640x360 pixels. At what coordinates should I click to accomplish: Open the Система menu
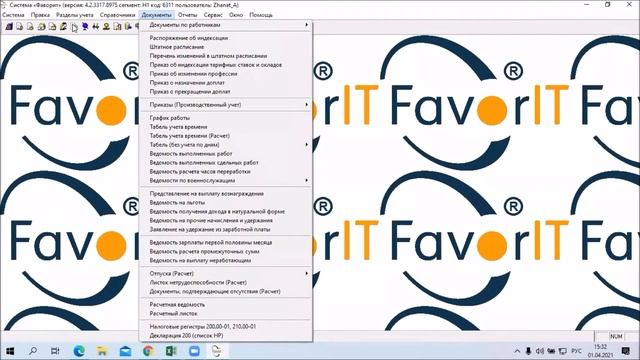tap(13, 15)
